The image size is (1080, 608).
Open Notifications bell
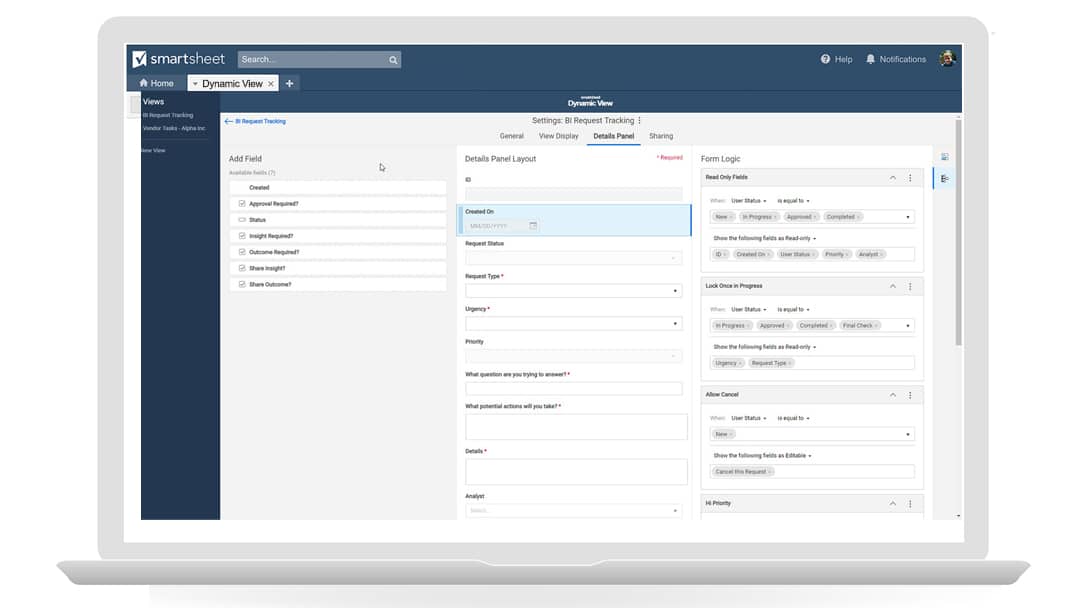click(x=895, y=59)
